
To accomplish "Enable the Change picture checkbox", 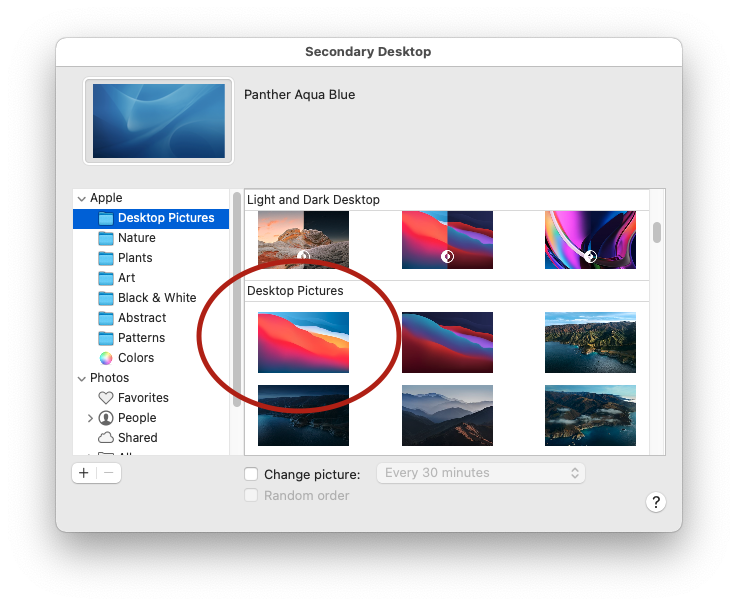I will 252,473.
